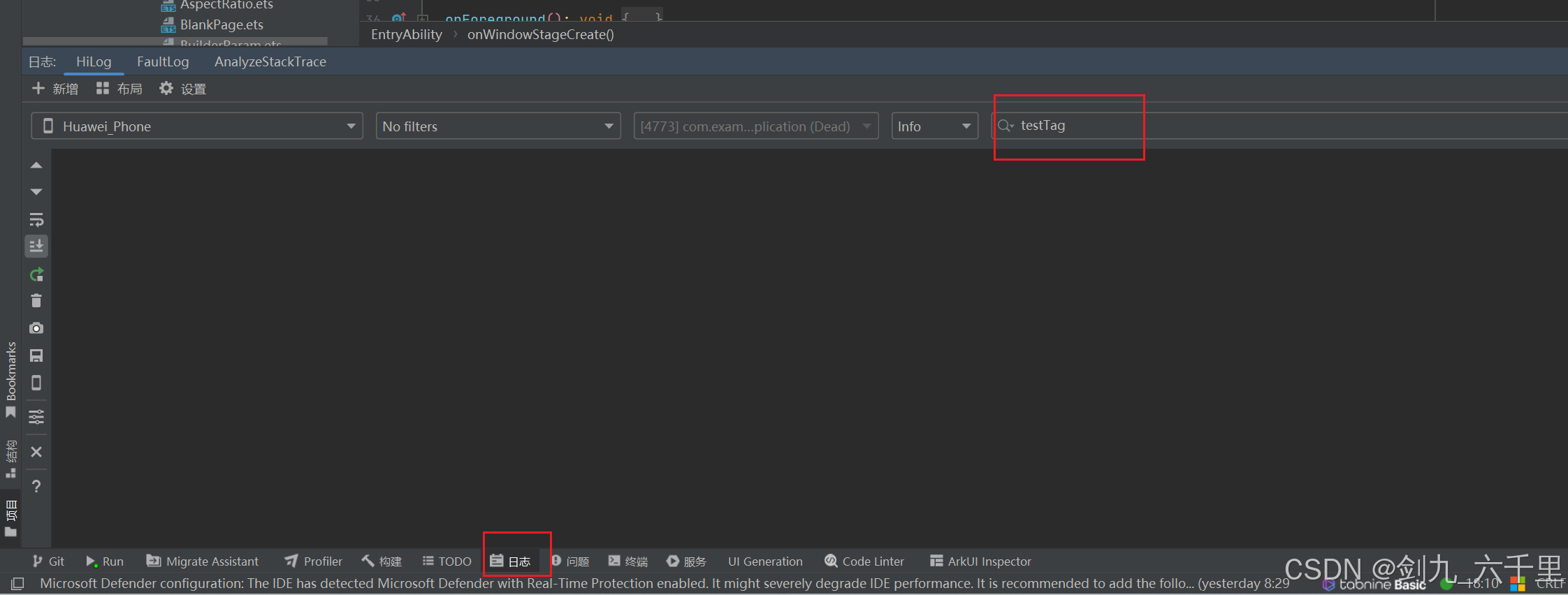The height and width of the screenshot is (595, 1568).
Task: Click the status bar tool-window toggle square icon
Action: pos(17,583)
